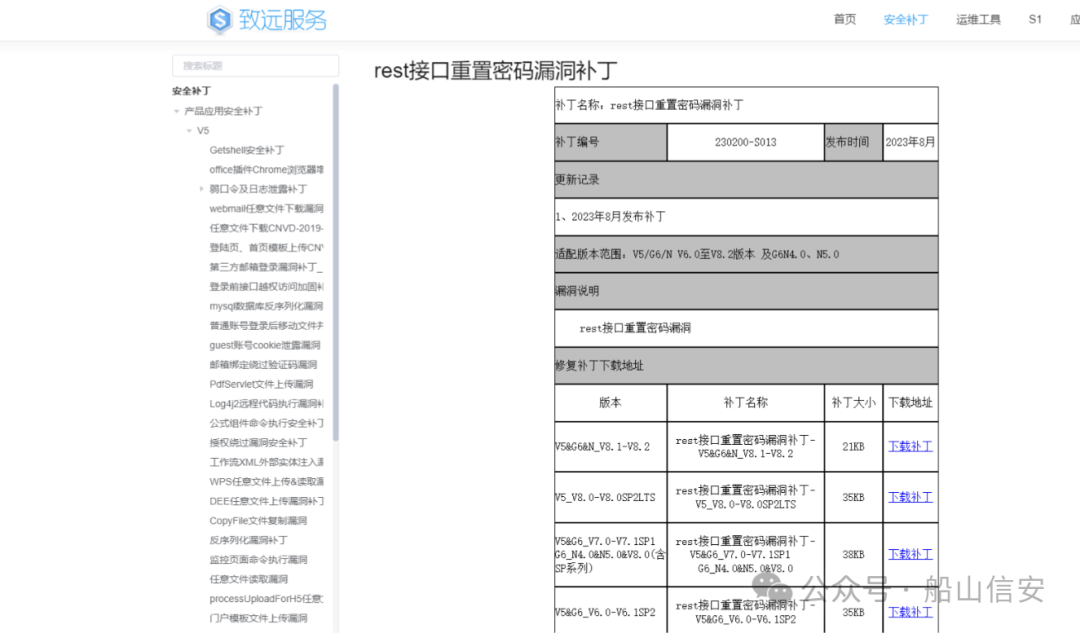This screenshot has height=633, width=1080.
Task: Open the 安全补丁 navigation tab
Action: [x=906, y=19]
